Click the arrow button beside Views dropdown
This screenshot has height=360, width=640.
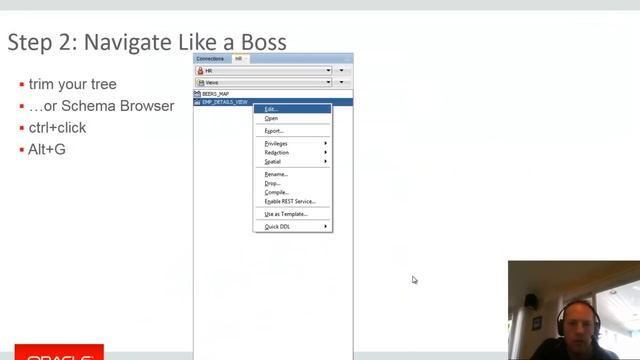[342, 82]
